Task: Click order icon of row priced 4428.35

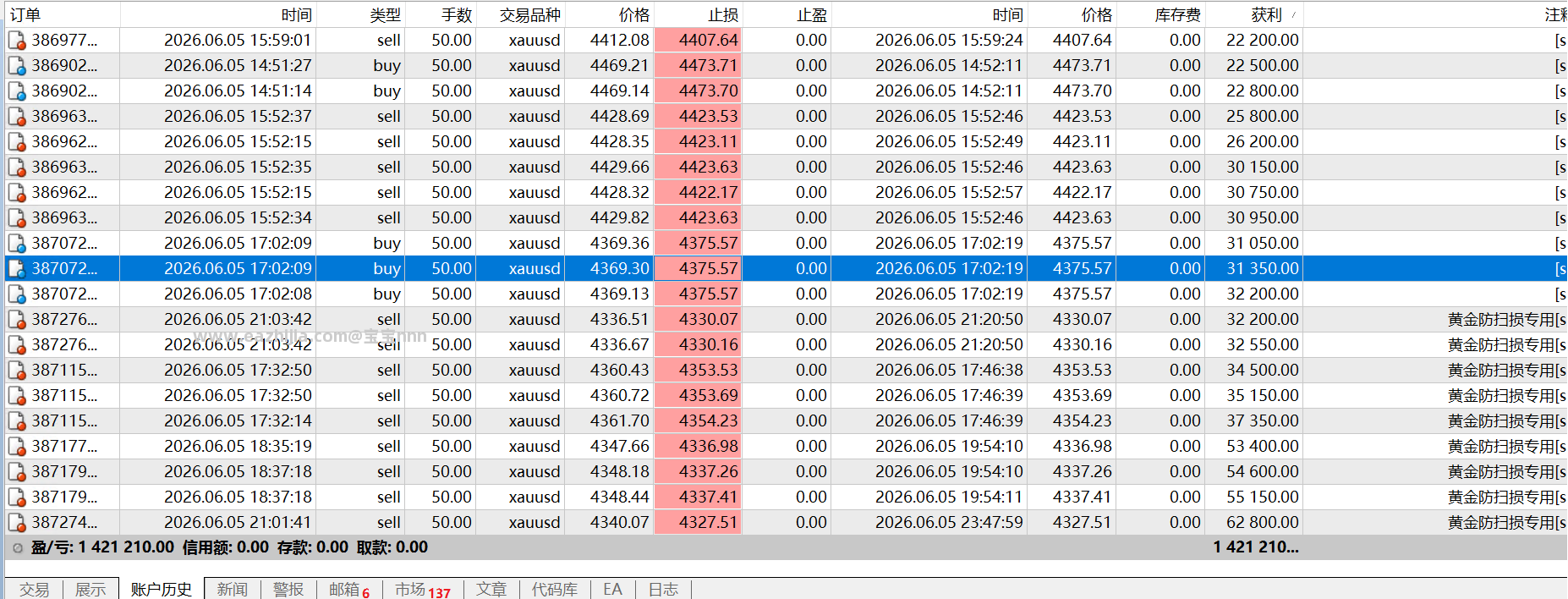Action: pyautogui.click(x=17, y=142)
